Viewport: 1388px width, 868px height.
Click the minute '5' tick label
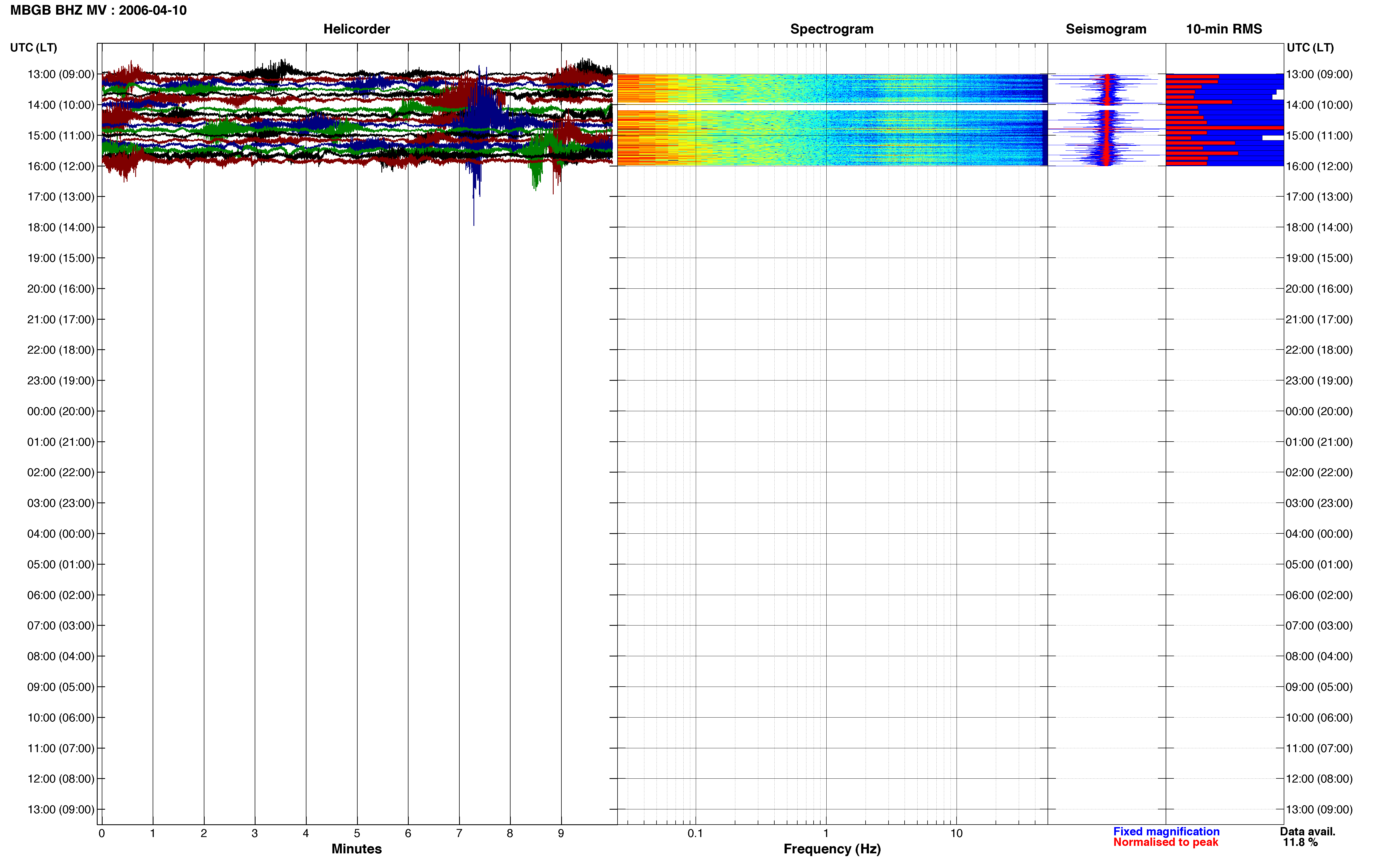tap(357, 833)
